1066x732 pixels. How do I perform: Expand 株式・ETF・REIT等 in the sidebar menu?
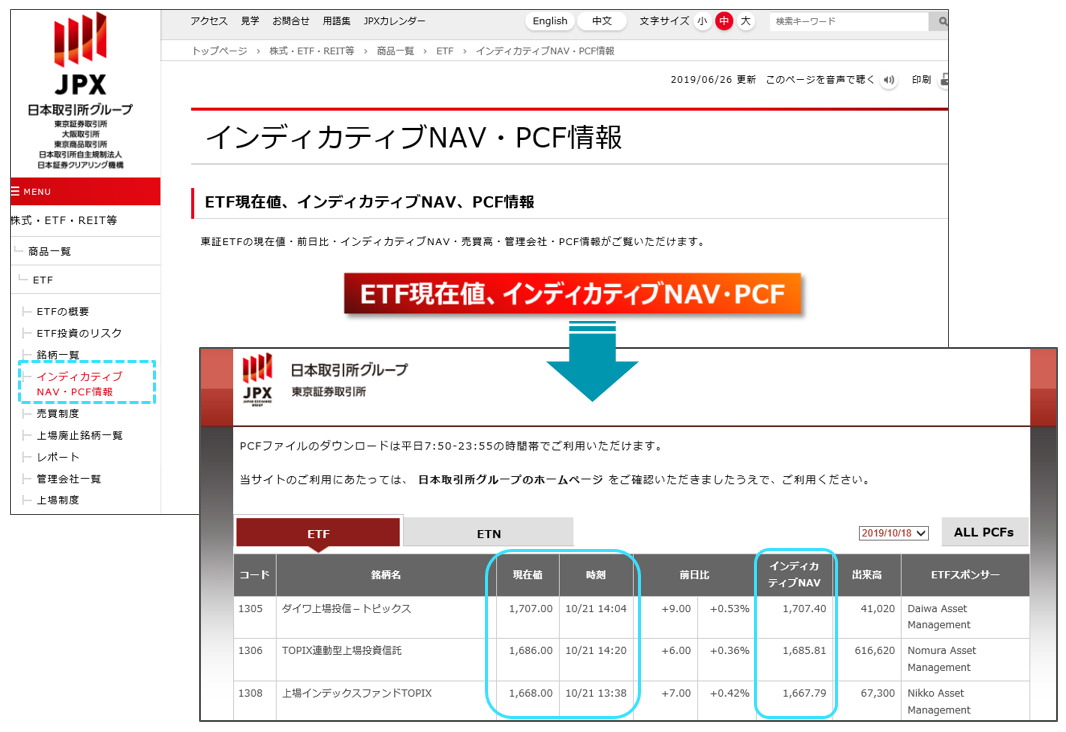point(64,220)
